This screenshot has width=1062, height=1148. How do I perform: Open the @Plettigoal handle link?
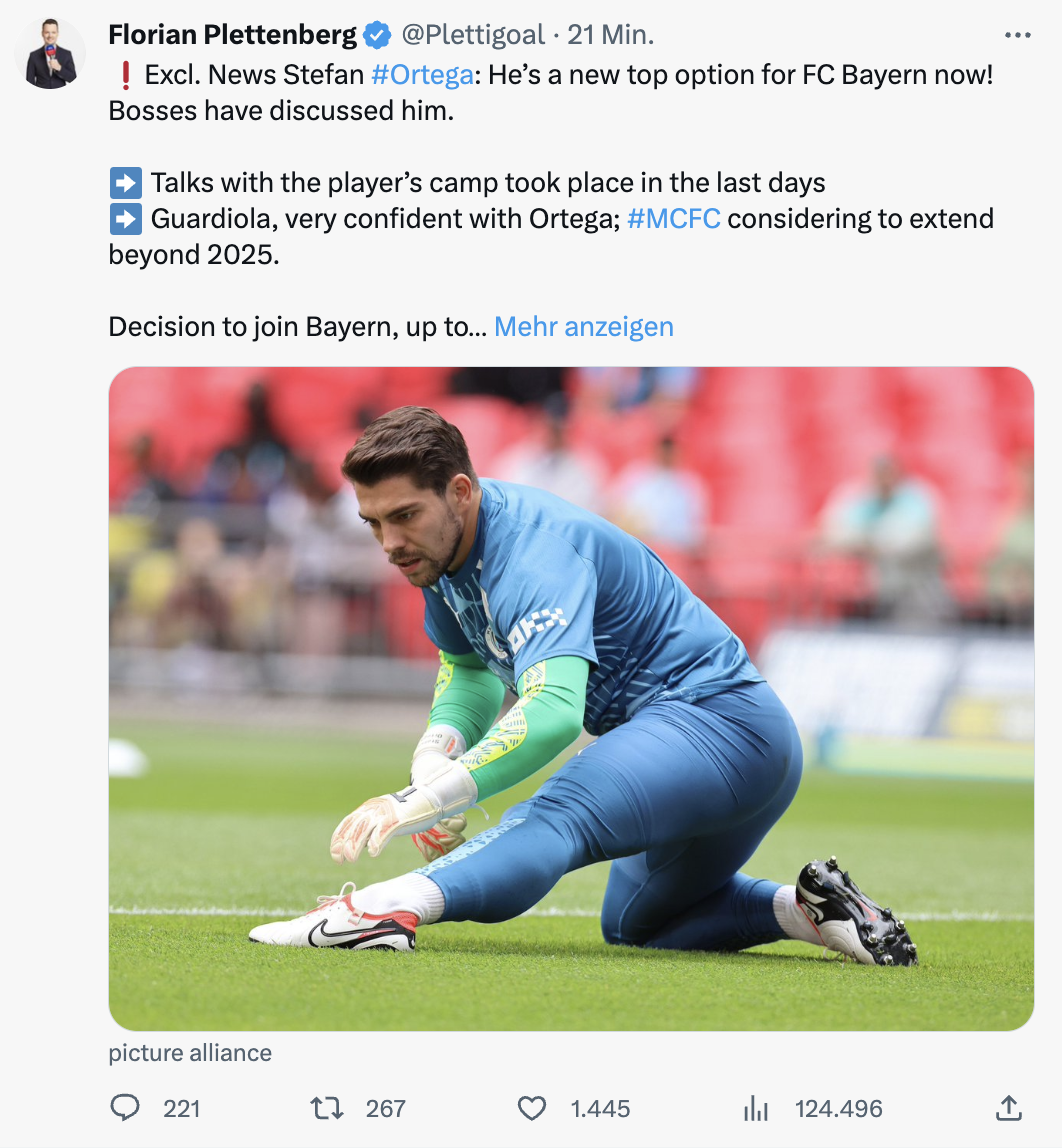click(472, 36)
